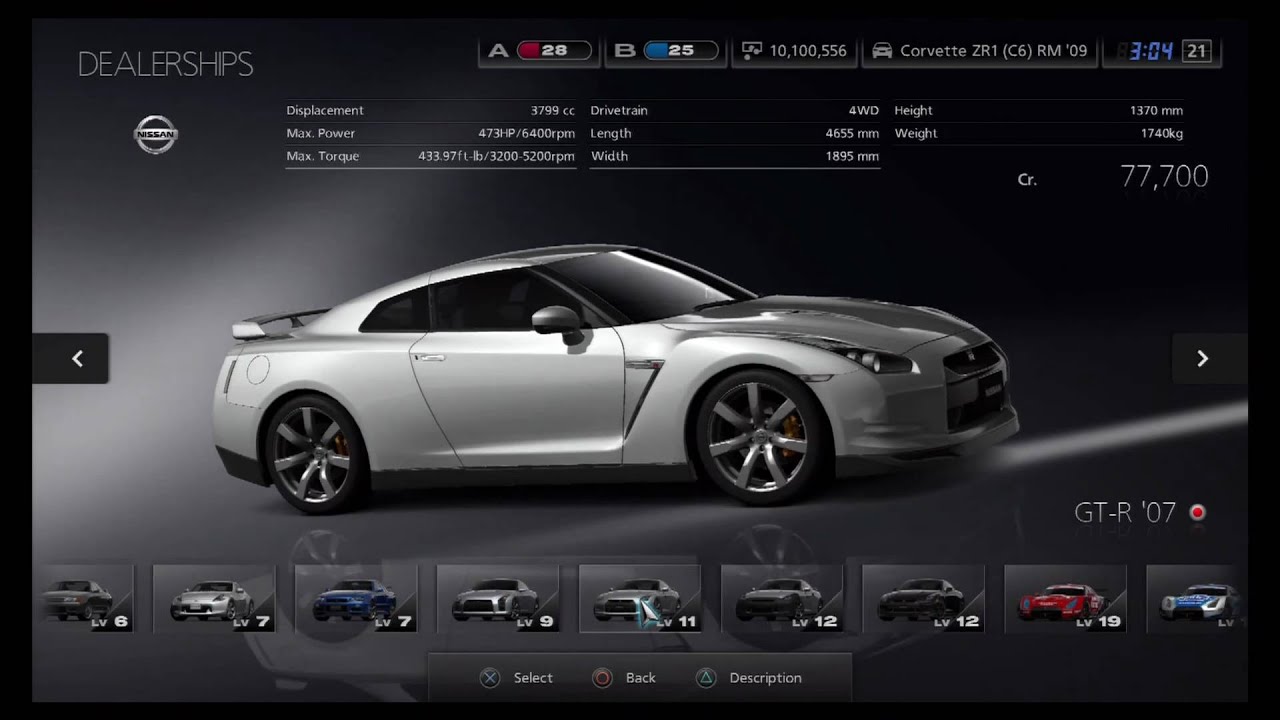The height and width of the screenshot is (720, 1280).
Task: Click the Length value 4655 mm
Action: pyautogui.click(x=853, y=133)
